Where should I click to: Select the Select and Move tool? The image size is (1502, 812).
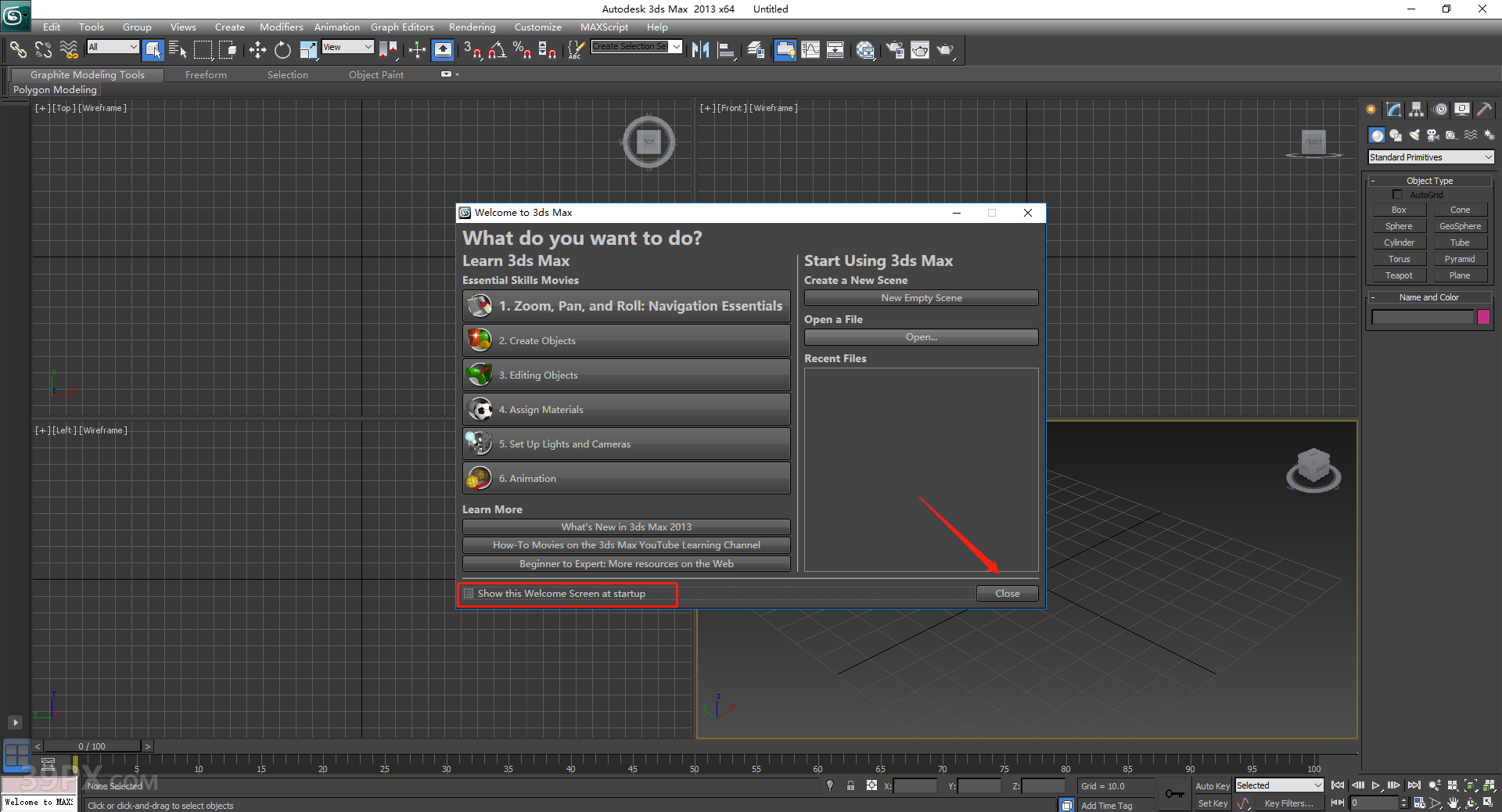(257, 50)
